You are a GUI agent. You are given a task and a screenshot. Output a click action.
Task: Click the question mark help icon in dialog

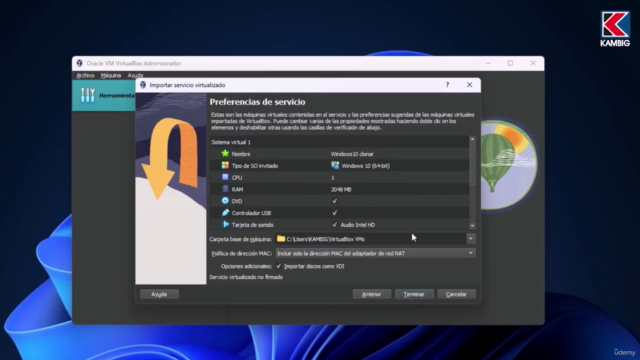[447, 85]
